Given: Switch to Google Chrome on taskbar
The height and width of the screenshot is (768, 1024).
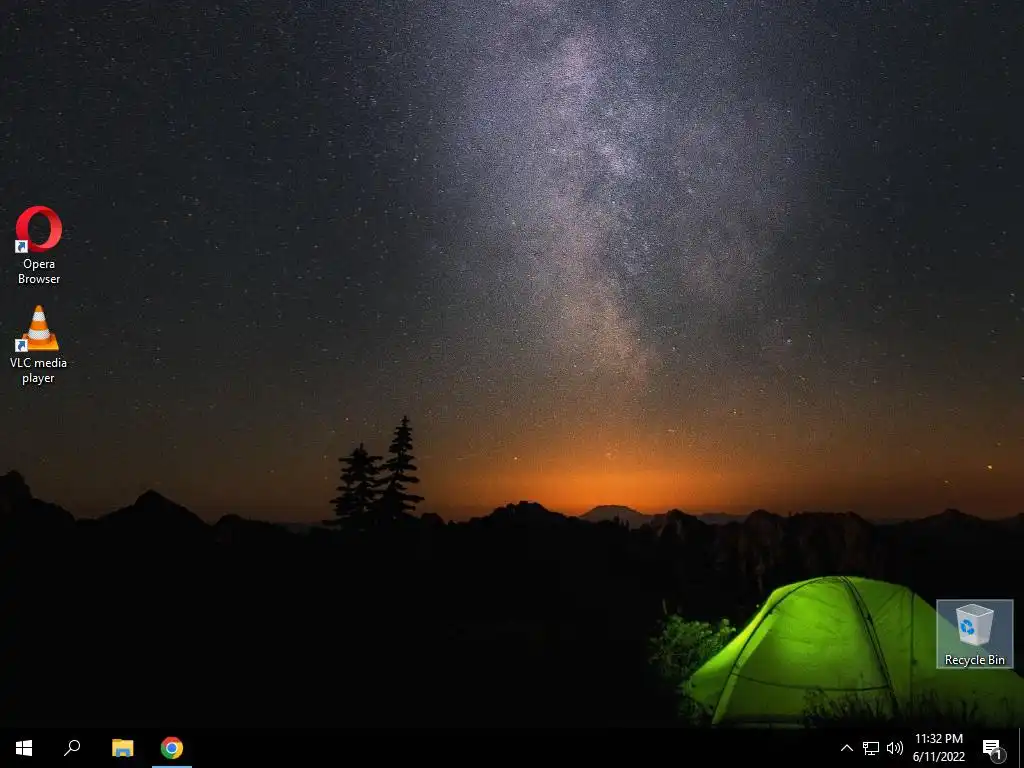Looking at the screenshot, I should click(x=172, y=748).
